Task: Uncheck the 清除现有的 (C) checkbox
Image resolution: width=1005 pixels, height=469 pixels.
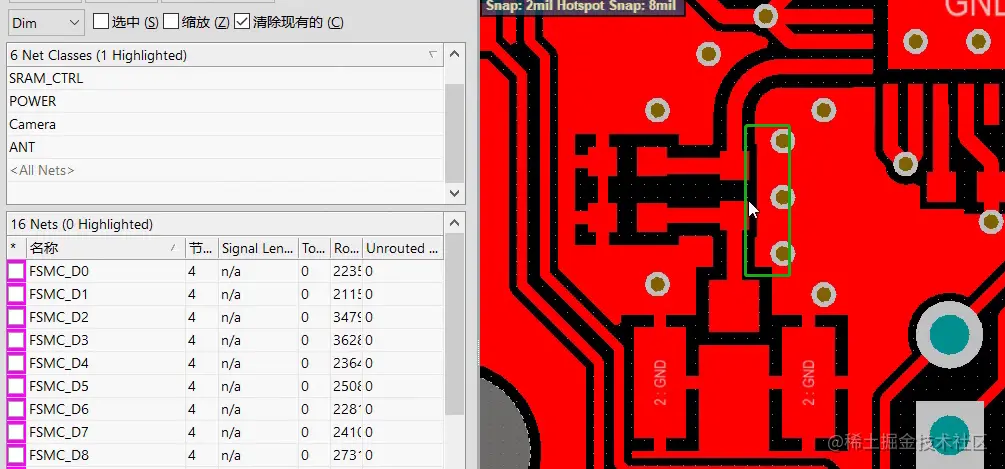Action: click(x=242, y=22)
